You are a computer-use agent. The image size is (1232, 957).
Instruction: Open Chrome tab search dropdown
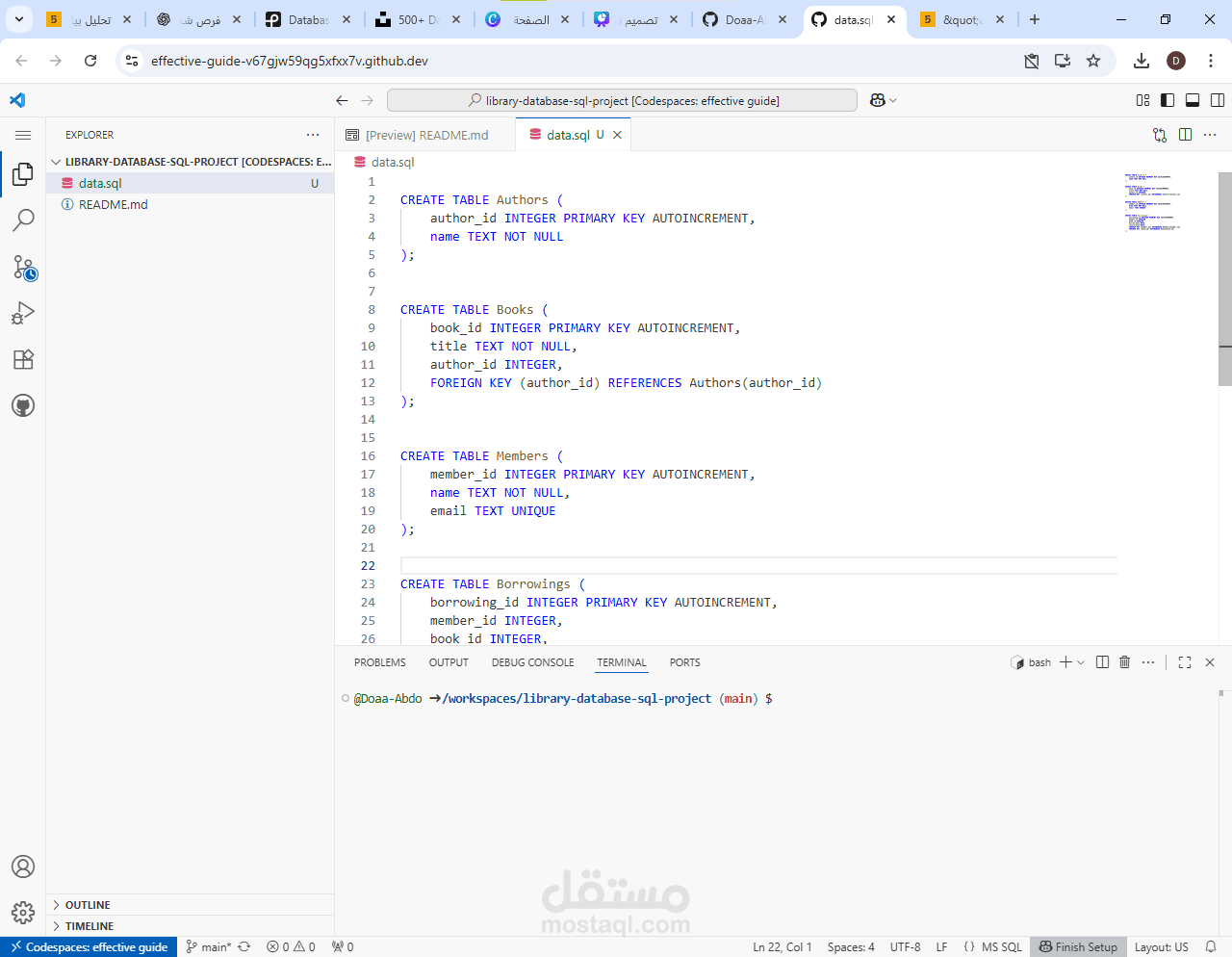(18, 19)
